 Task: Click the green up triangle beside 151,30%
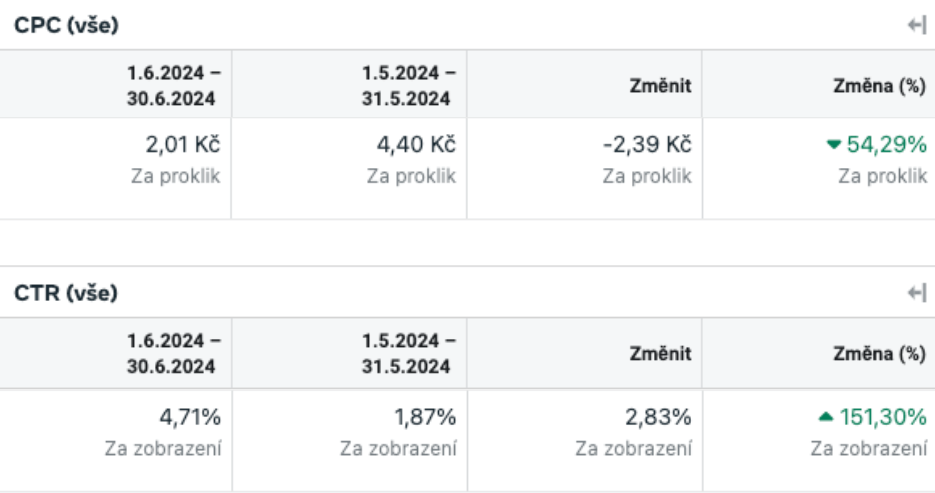click(826, 416)
